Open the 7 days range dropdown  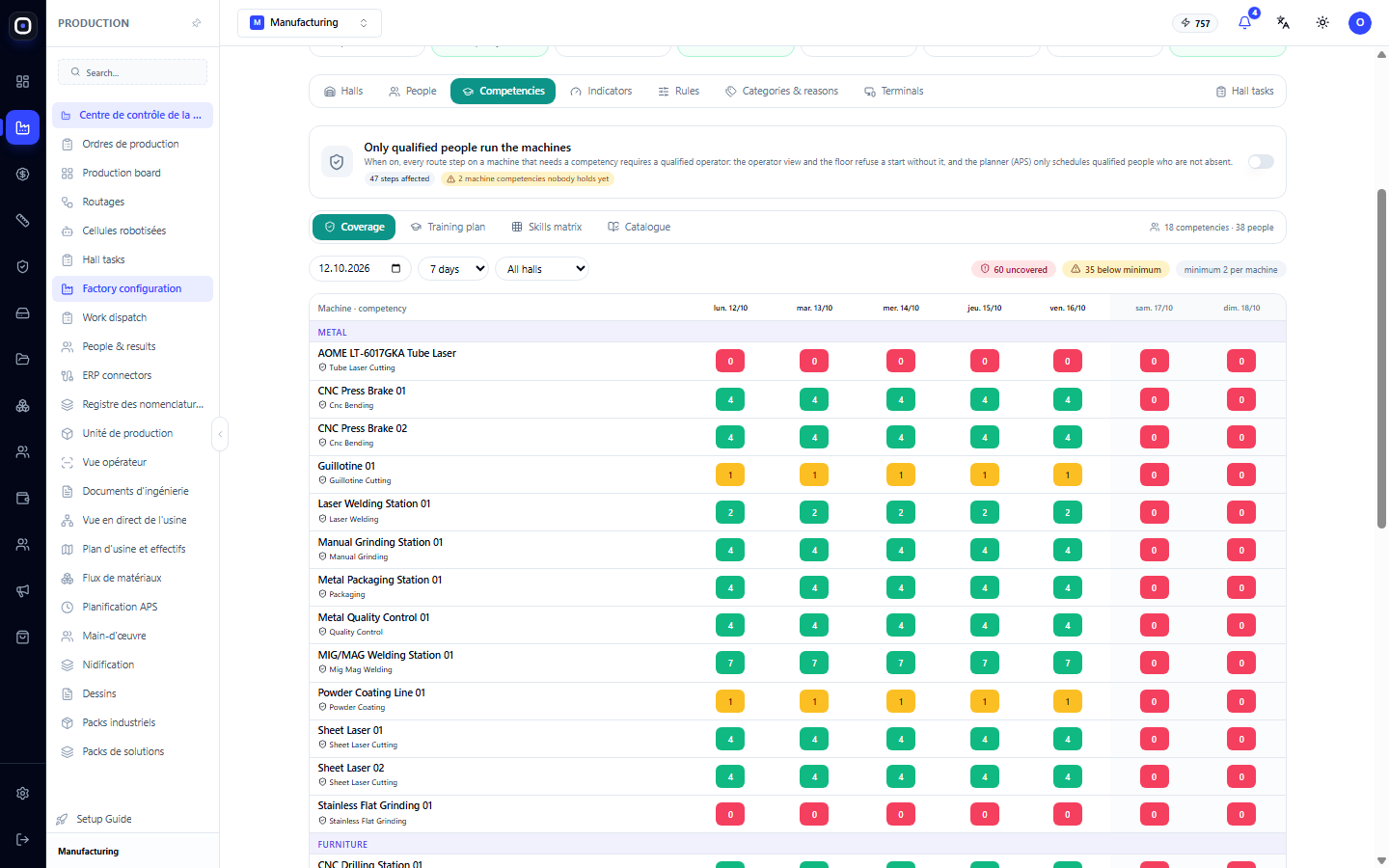pos(453,269)
